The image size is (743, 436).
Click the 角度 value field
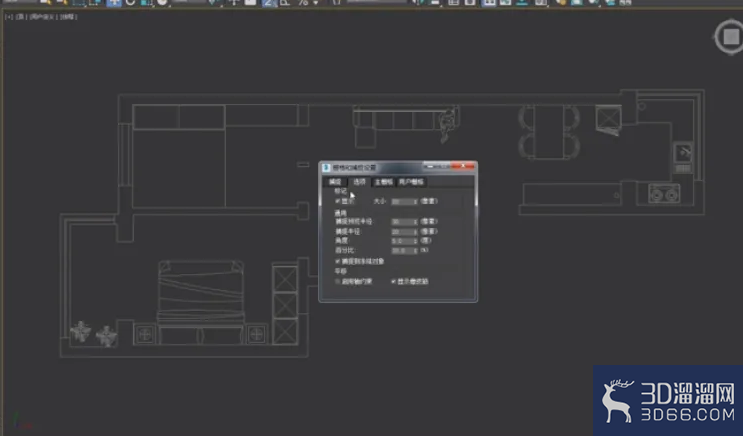tap(402, 241)
